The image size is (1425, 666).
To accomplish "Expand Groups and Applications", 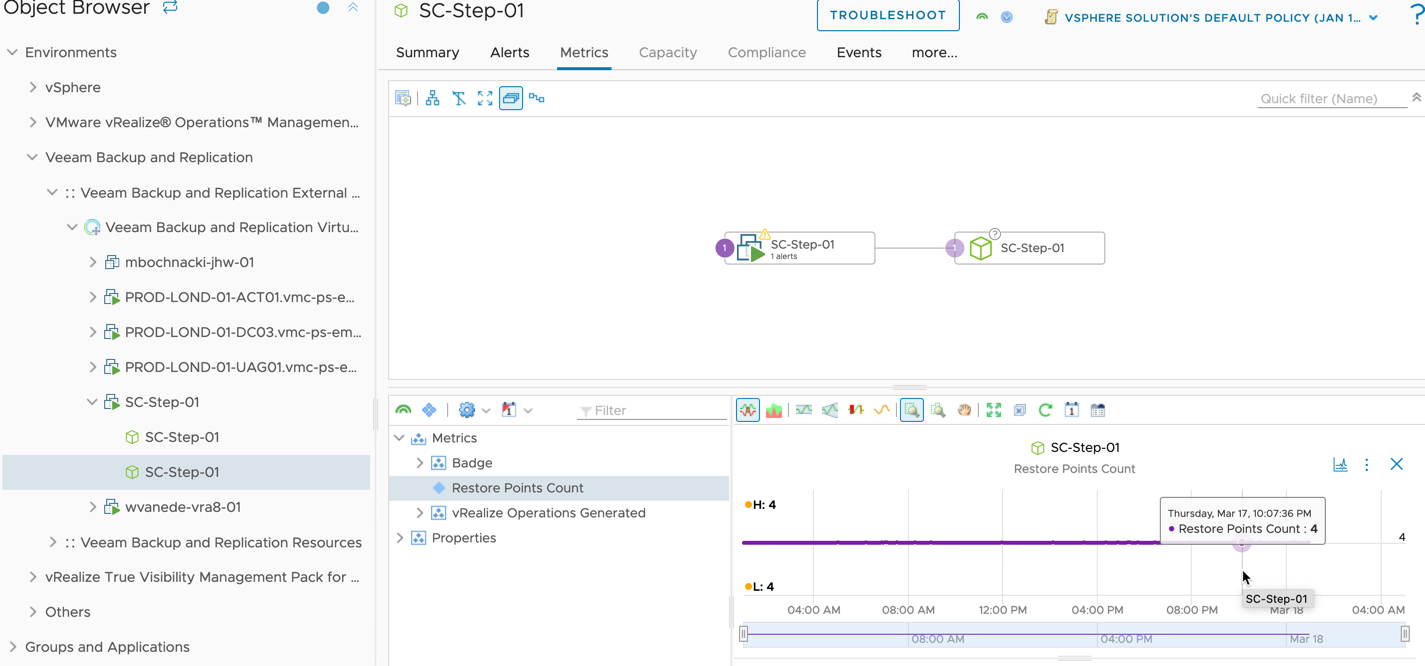I will [12, 647].
